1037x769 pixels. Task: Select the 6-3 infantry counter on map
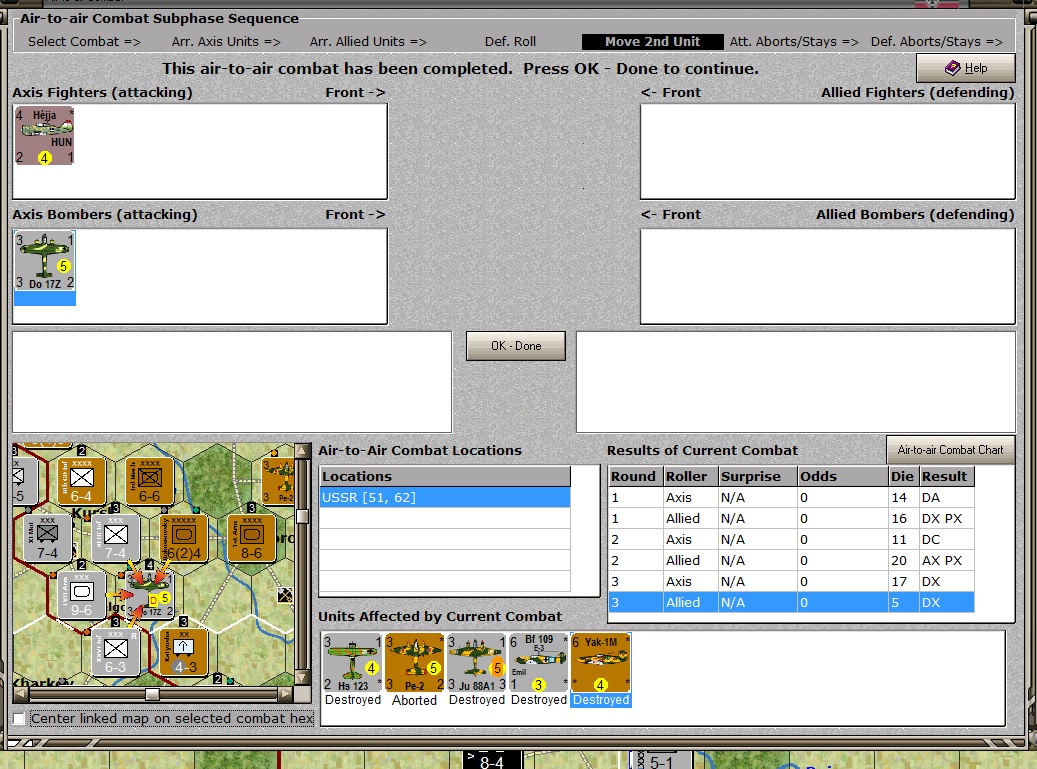tap(115, 652)
